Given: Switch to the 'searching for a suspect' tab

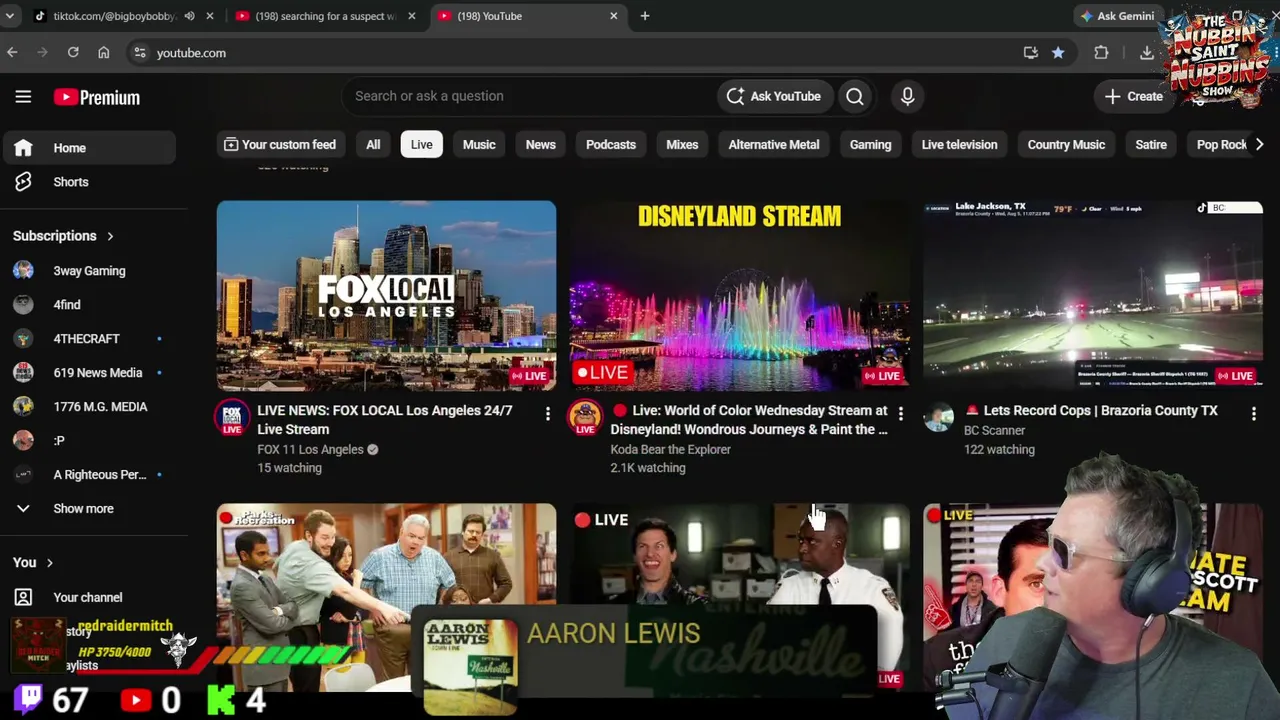Looking at the screenshot, I should [x=325, y=16].
